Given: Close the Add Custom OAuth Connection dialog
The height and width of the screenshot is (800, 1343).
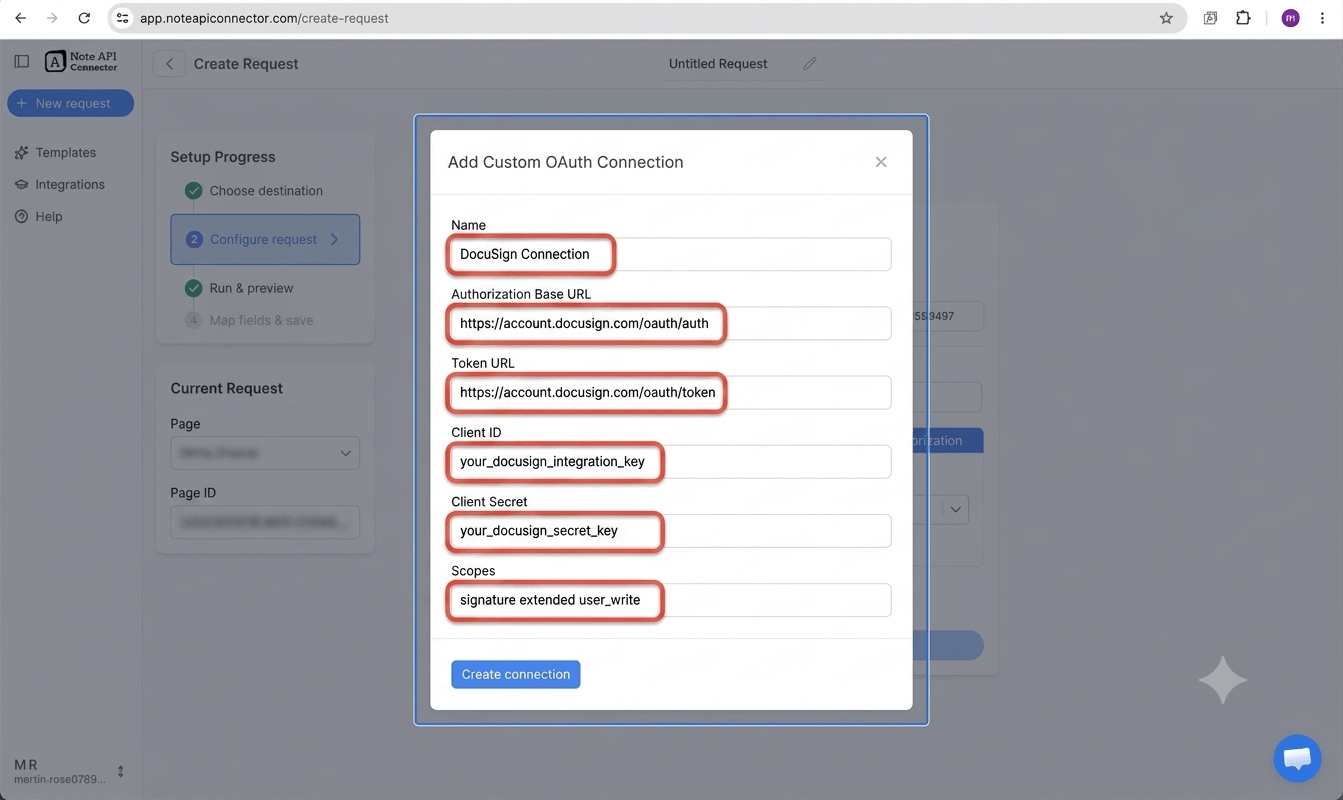Looking at the screenshot, I should click(881, 162).
